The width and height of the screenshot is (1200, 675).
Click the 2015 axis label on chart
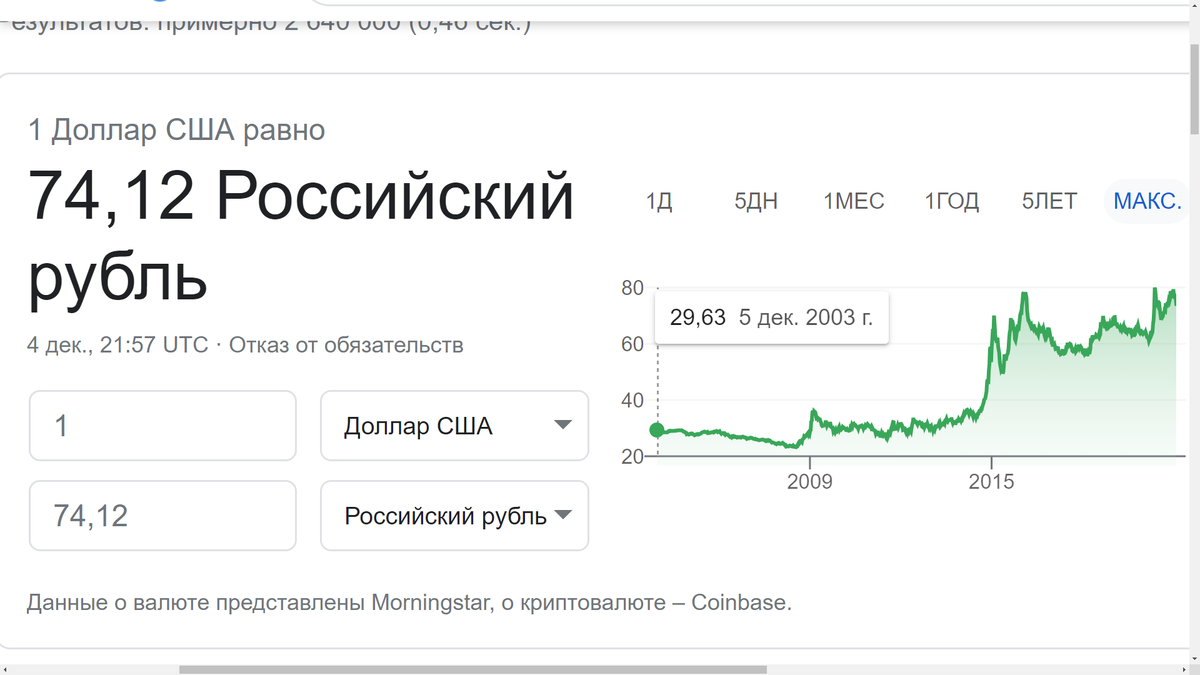992,481
